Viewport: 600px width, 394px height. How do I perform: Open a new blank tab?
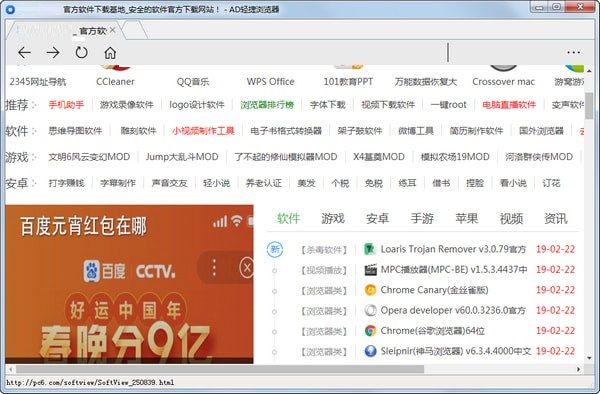[x=134, y=30]
